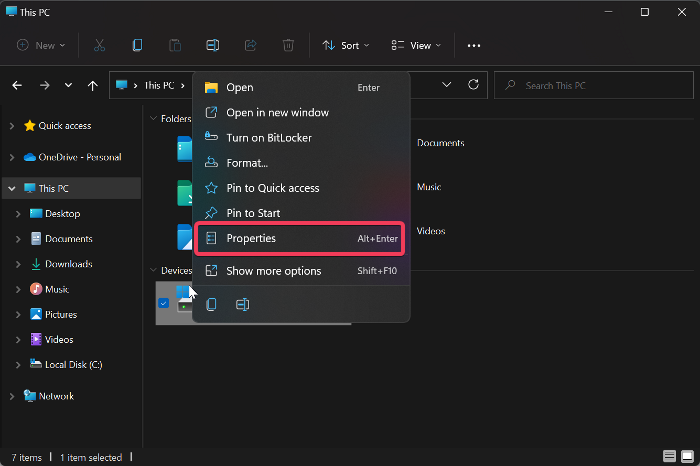700x466 pixels.
Task: Click the Refresh icon beside address bar
Action: pos(473,85)
